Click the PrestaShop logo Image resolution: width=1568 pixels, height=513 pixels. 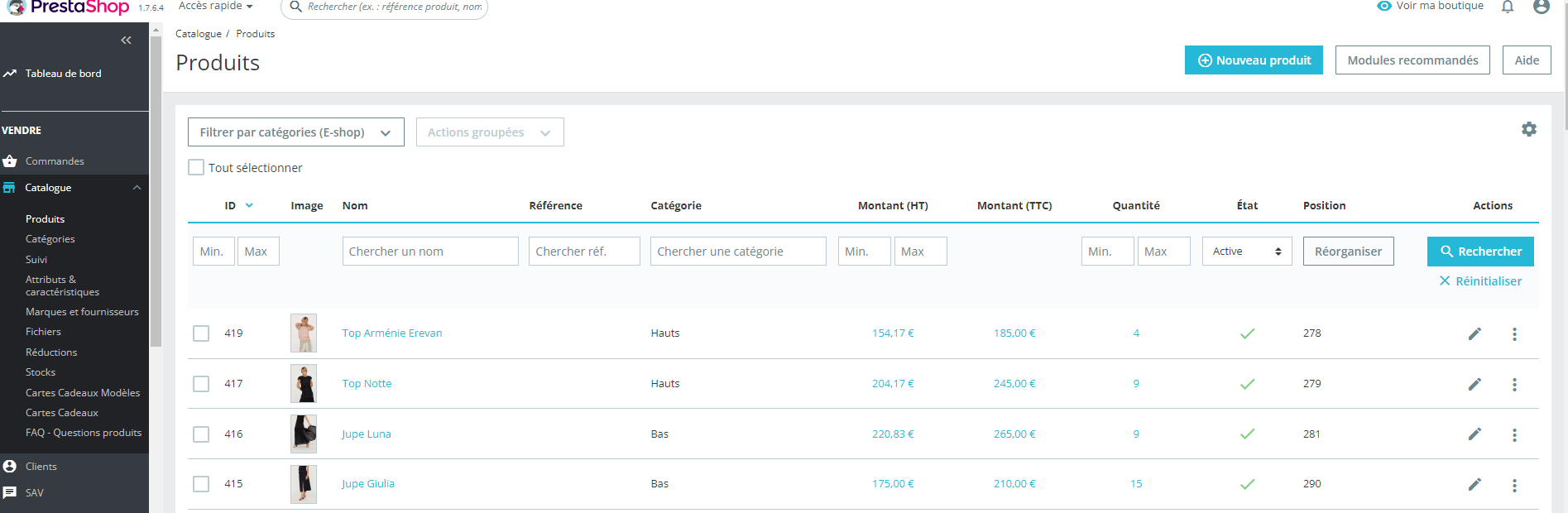point(68,7)
